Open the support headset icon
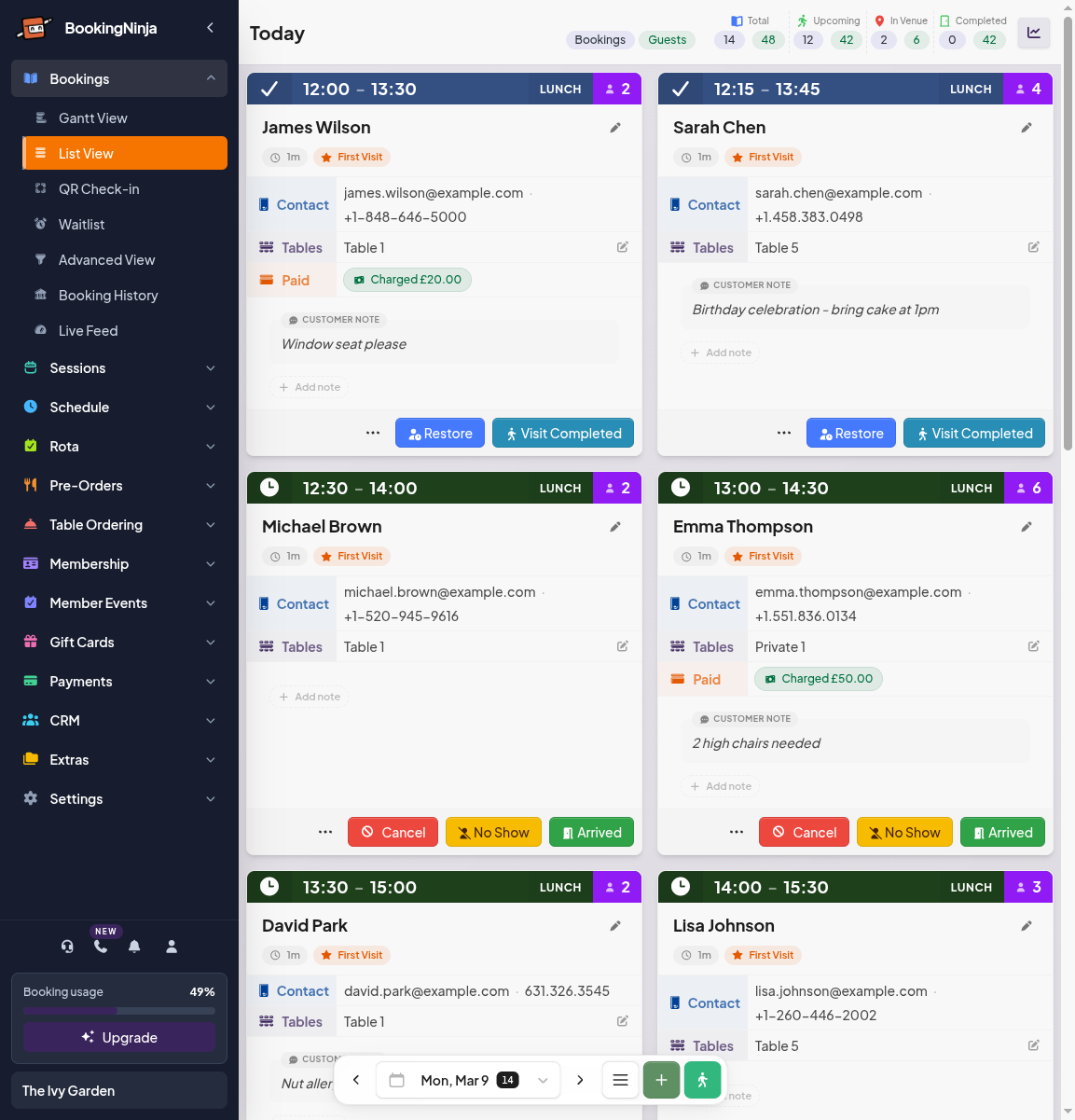 67,947
